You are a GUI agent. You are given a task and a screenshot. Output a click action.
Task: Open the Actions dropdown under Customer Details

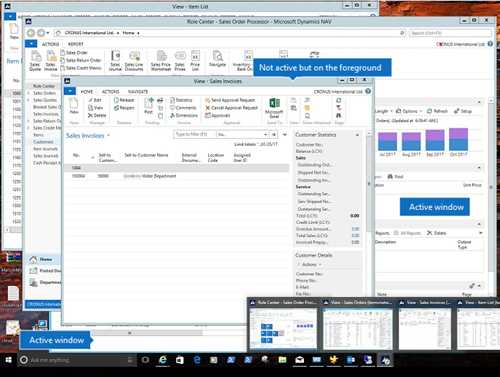310,264
